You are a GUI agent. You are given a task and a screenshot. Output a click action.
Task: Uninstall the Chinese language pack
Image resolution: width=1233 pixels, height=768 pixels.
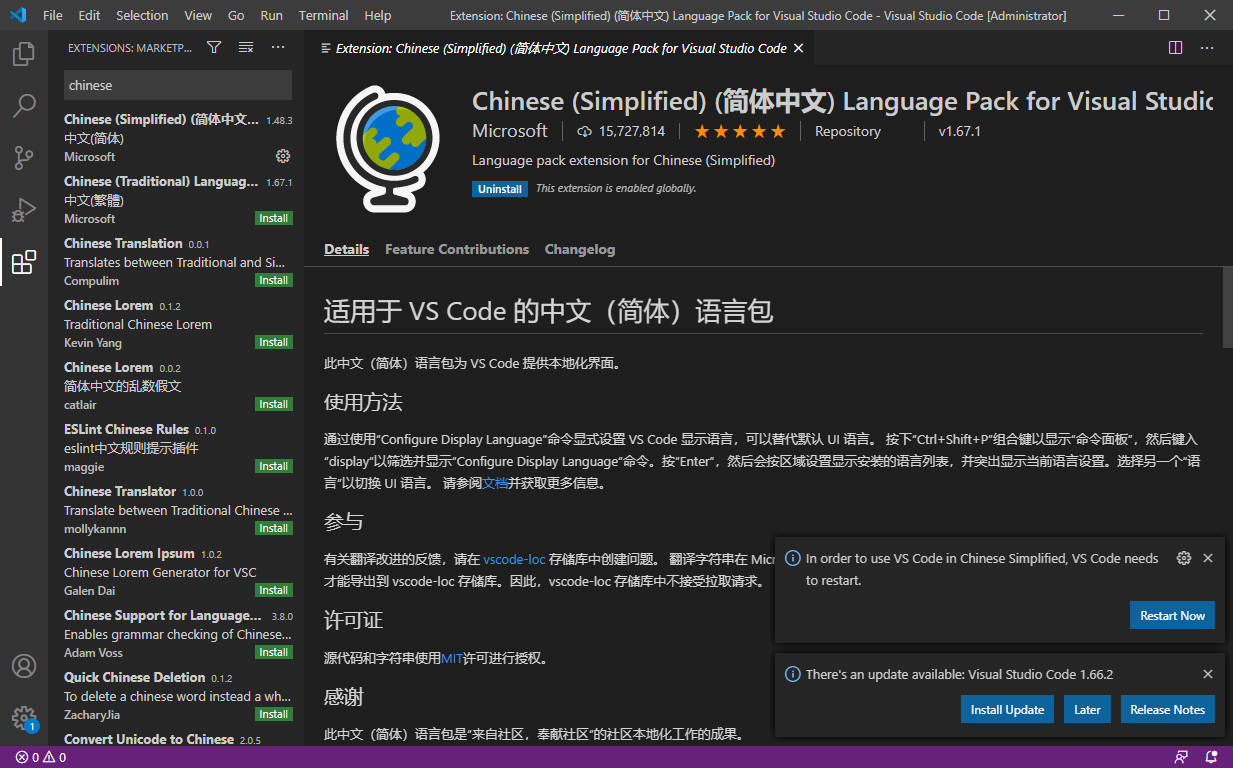click(500, 188)
